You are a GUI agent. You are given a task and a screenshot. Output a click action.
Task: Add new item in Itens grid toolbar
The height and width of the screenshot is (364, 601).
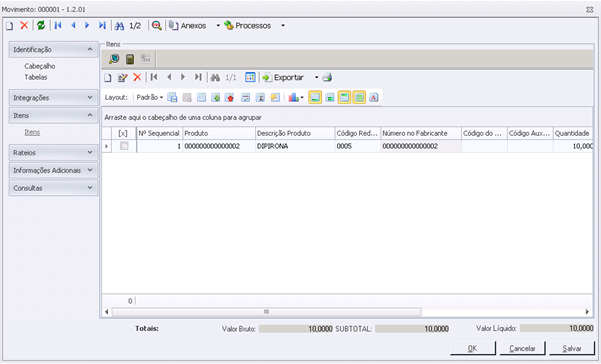point(108,78)
